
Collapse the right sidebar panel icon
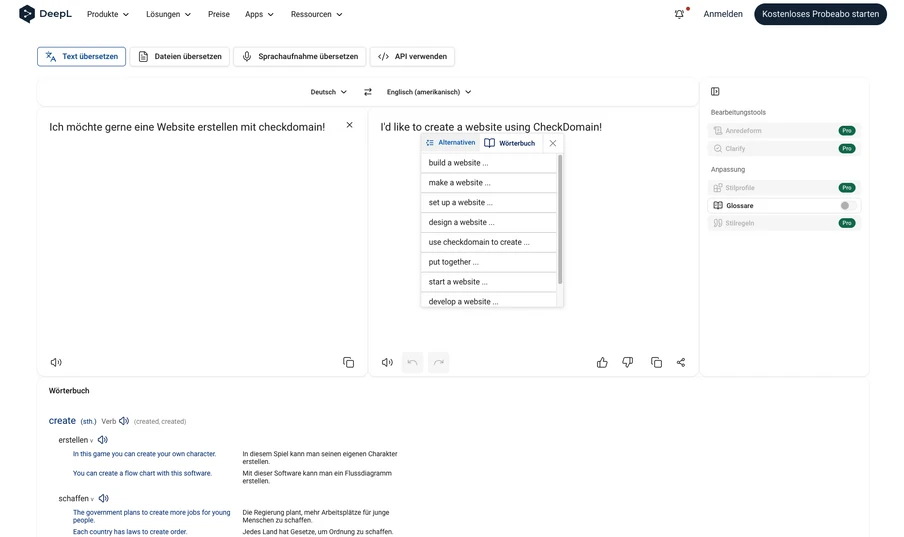pos(715,91)
